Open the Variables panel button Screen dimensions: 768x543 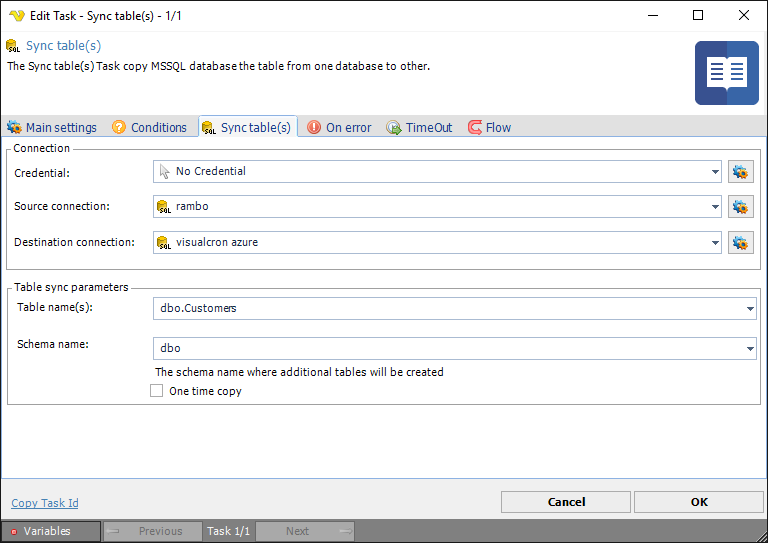[50, 531]
